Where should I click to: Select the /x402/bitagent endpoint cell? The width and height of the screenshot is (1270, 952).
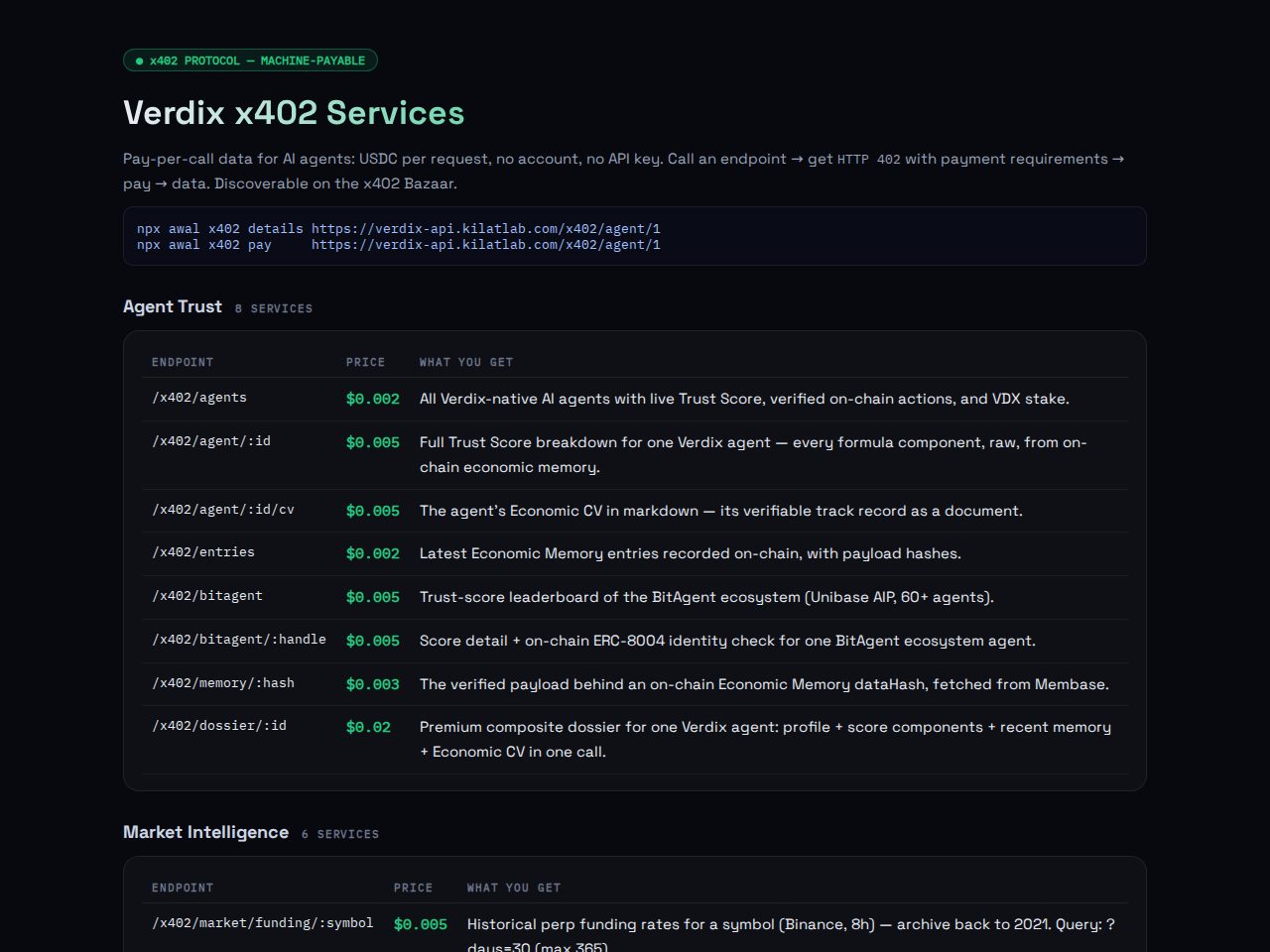(207, 596)
